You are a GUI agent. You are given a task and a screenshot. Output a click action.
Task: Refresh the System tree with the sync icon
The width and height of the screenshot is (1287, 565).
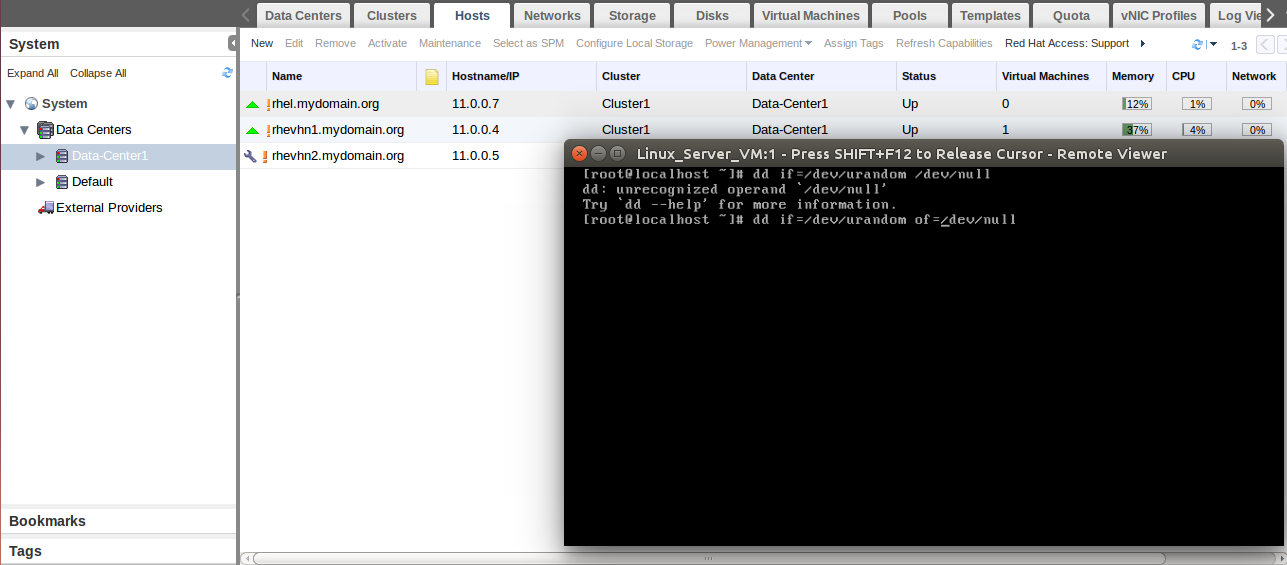227,73
